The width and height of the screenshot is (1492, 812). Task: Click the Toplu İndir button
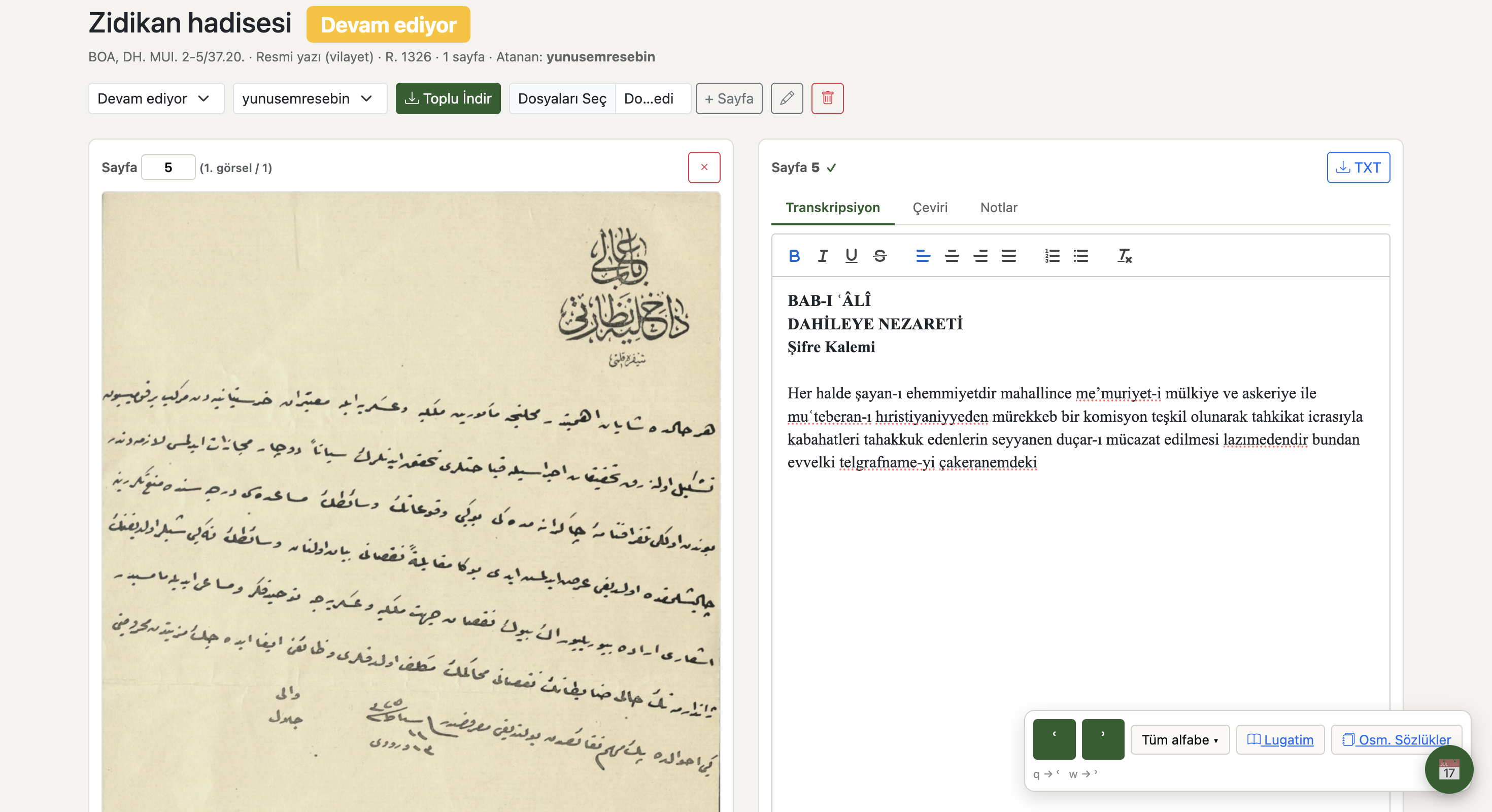[x=448, y=98]
